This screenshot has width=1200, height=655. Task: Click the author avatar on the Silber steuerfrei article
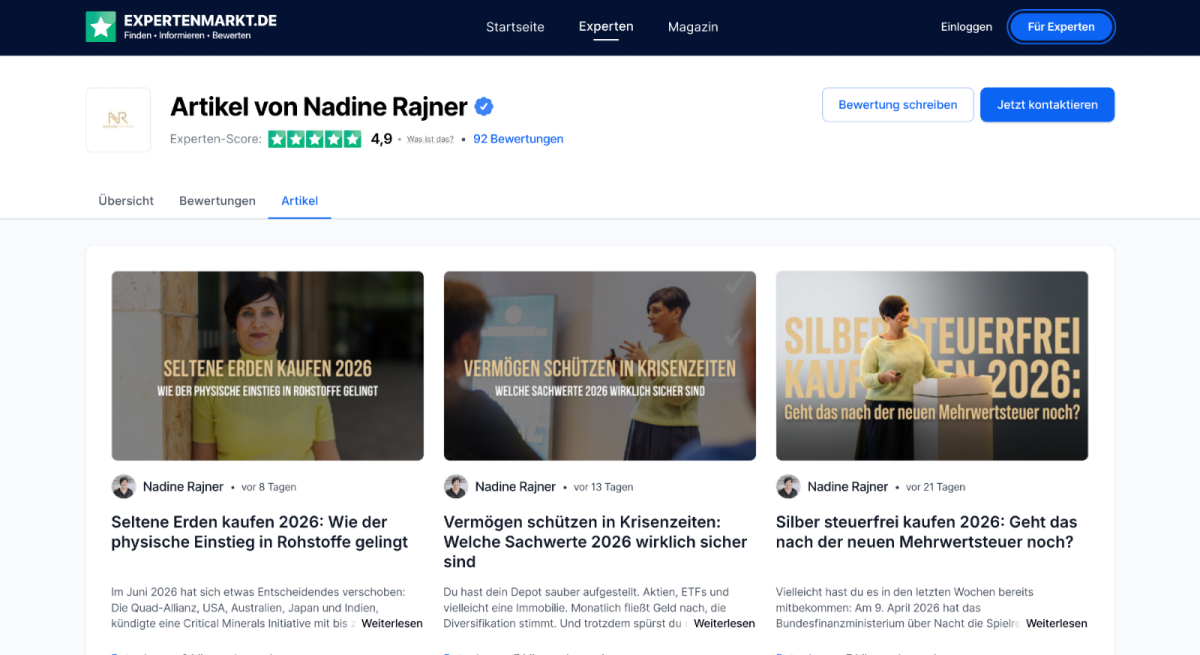point(788,487)
